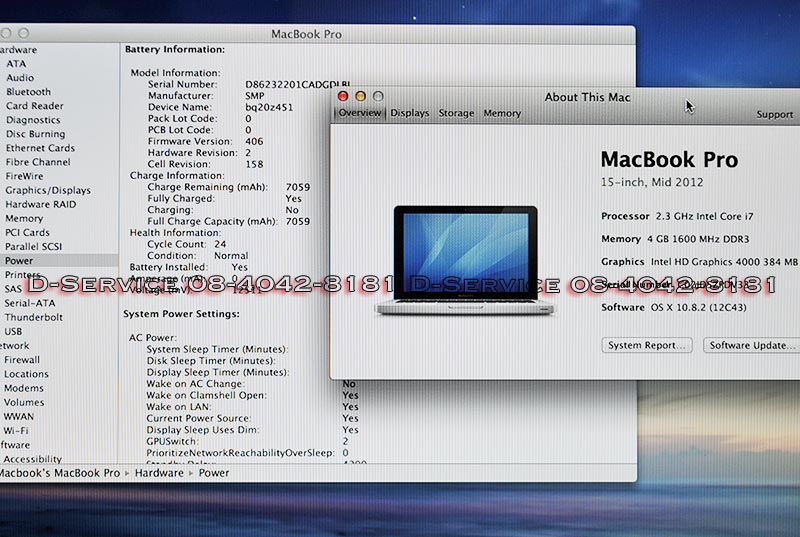Select the highlighted Power entry
Screen dimensions: 800x537
click(59, 261)
